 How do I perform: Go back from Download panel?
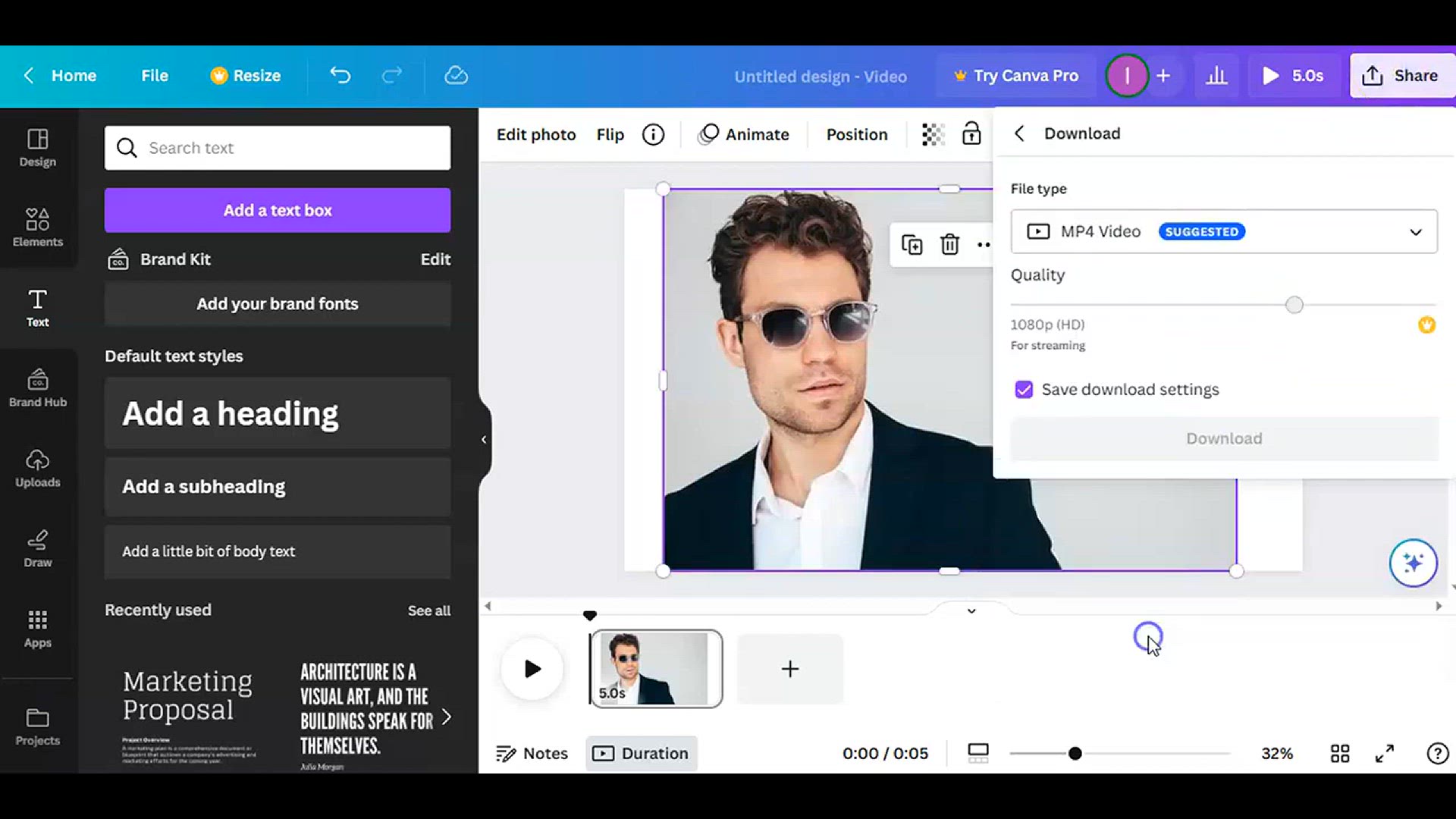coord(1019,133)
